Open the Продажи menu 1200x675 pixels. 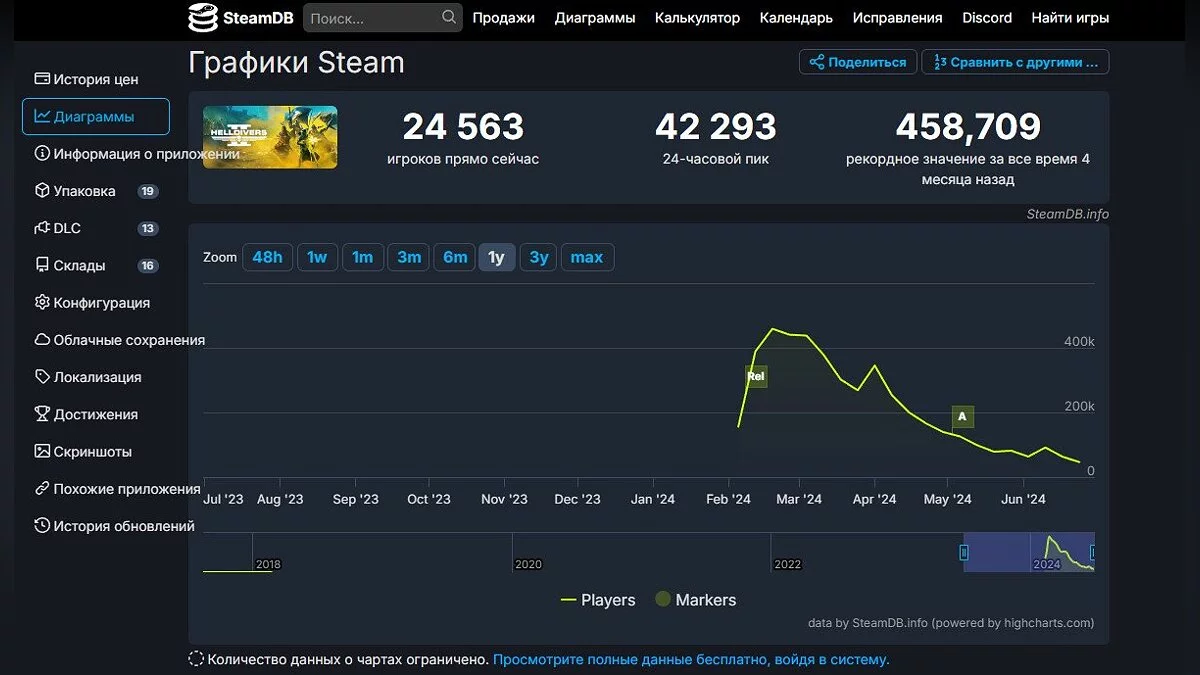coord(504,18)
